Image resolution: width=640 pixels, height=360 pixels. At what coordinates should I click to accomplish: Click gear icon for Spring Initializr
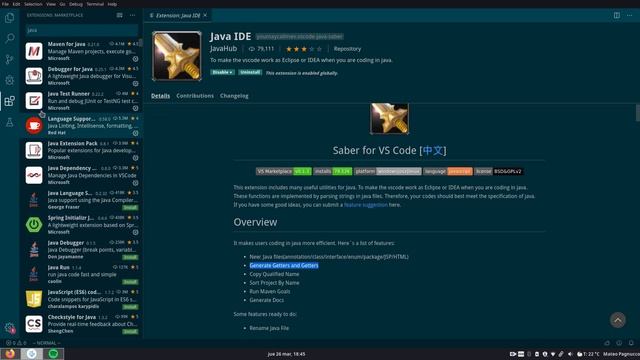(x=136, y=232)
